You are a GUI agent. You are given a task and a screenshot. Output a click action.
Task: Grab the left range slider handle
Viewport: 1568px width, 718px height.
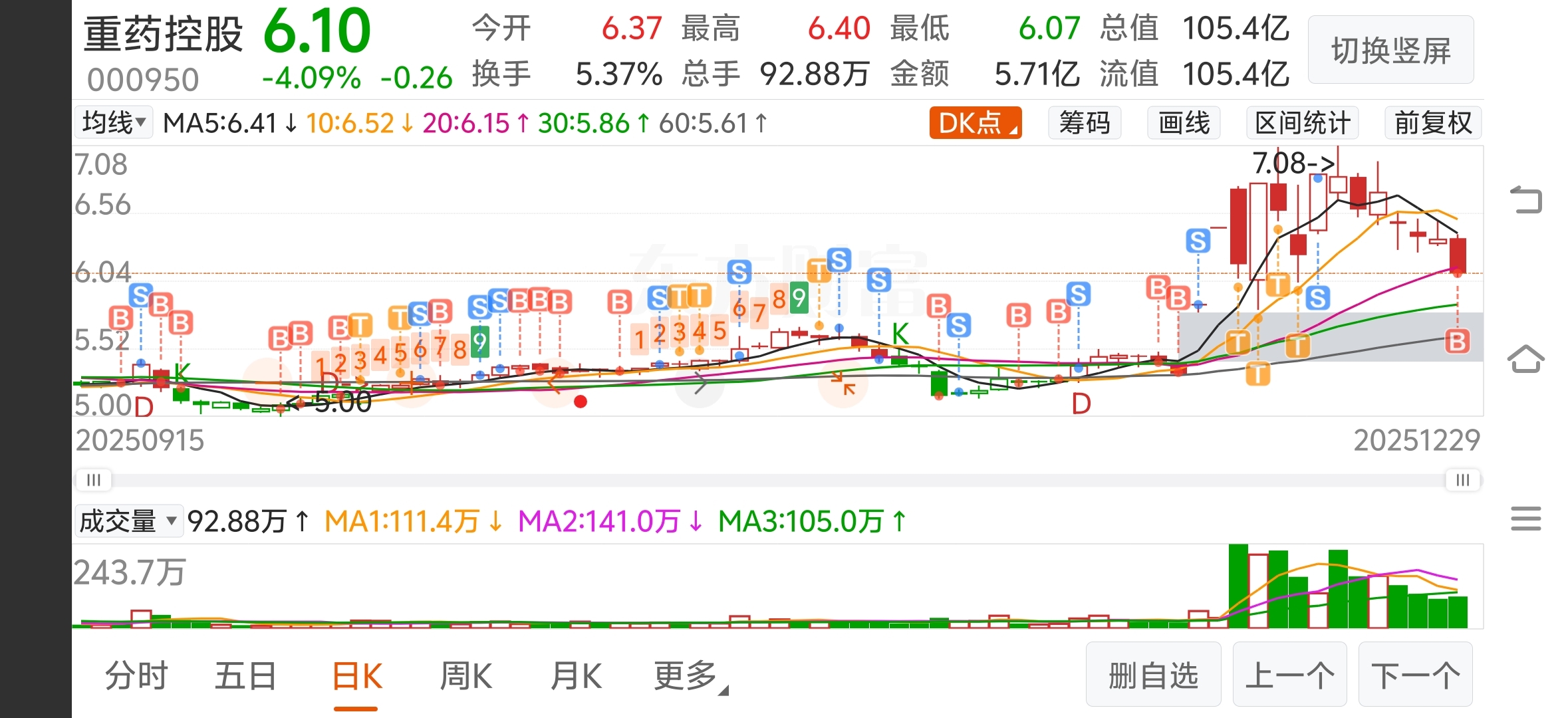(x=93, y=480)
